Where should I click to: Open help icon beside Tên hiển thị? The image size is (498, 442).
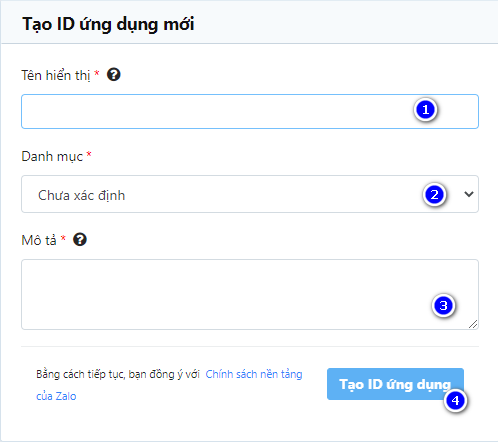tap(114, 74)
